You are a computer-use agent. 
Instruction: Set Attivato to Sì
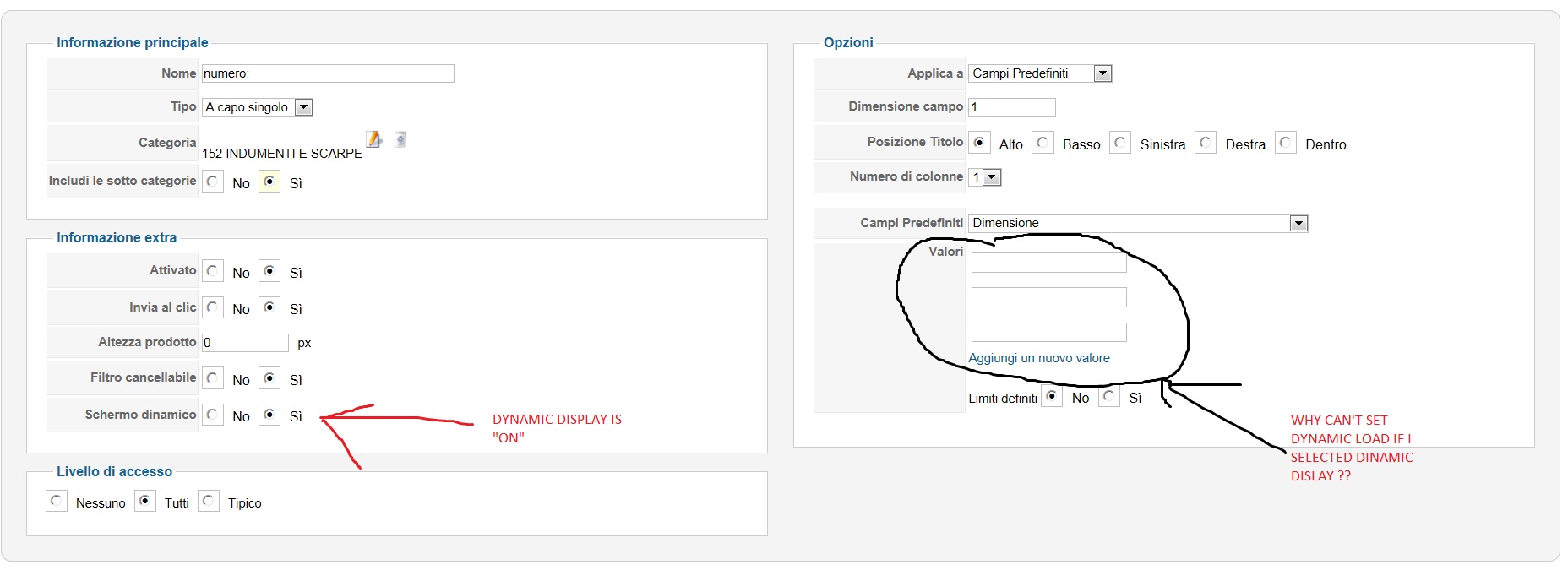tap(269, 271)
